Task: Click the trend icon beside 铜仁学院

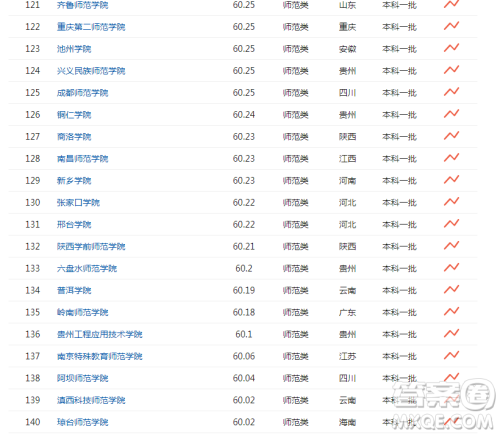Action: [x=451, y=114]
